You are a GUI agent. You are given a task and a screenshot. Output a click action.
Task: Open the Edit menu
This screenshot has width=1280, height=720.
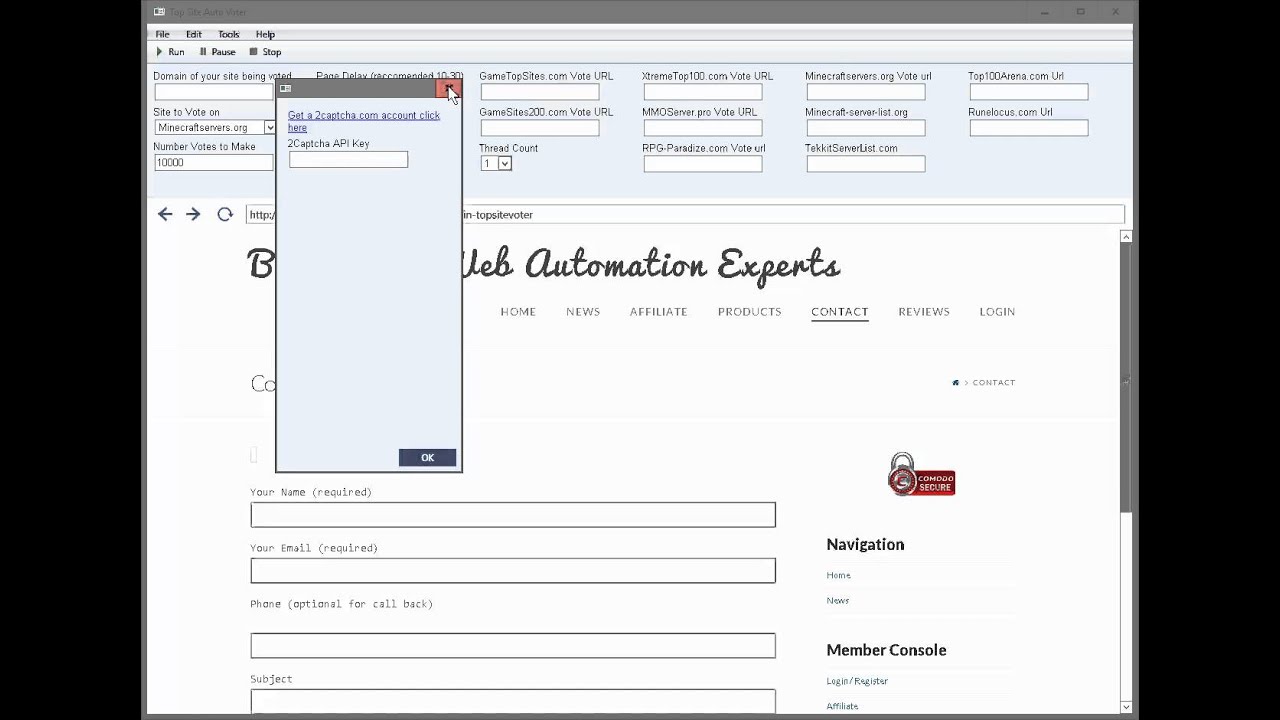click(x=193, y=34)
